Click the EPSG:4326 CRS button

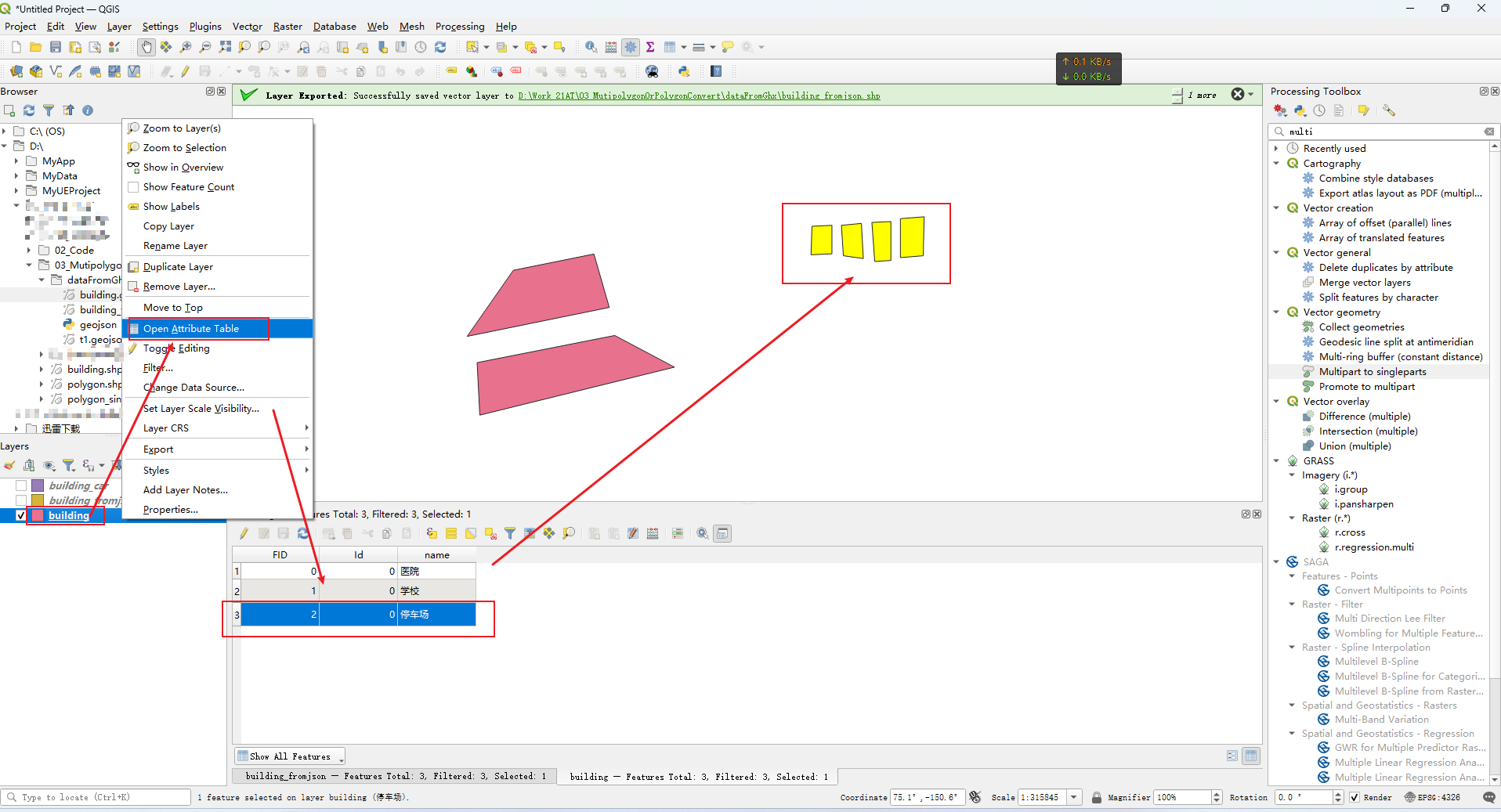pyautogui.click(x=1432, y=797)
